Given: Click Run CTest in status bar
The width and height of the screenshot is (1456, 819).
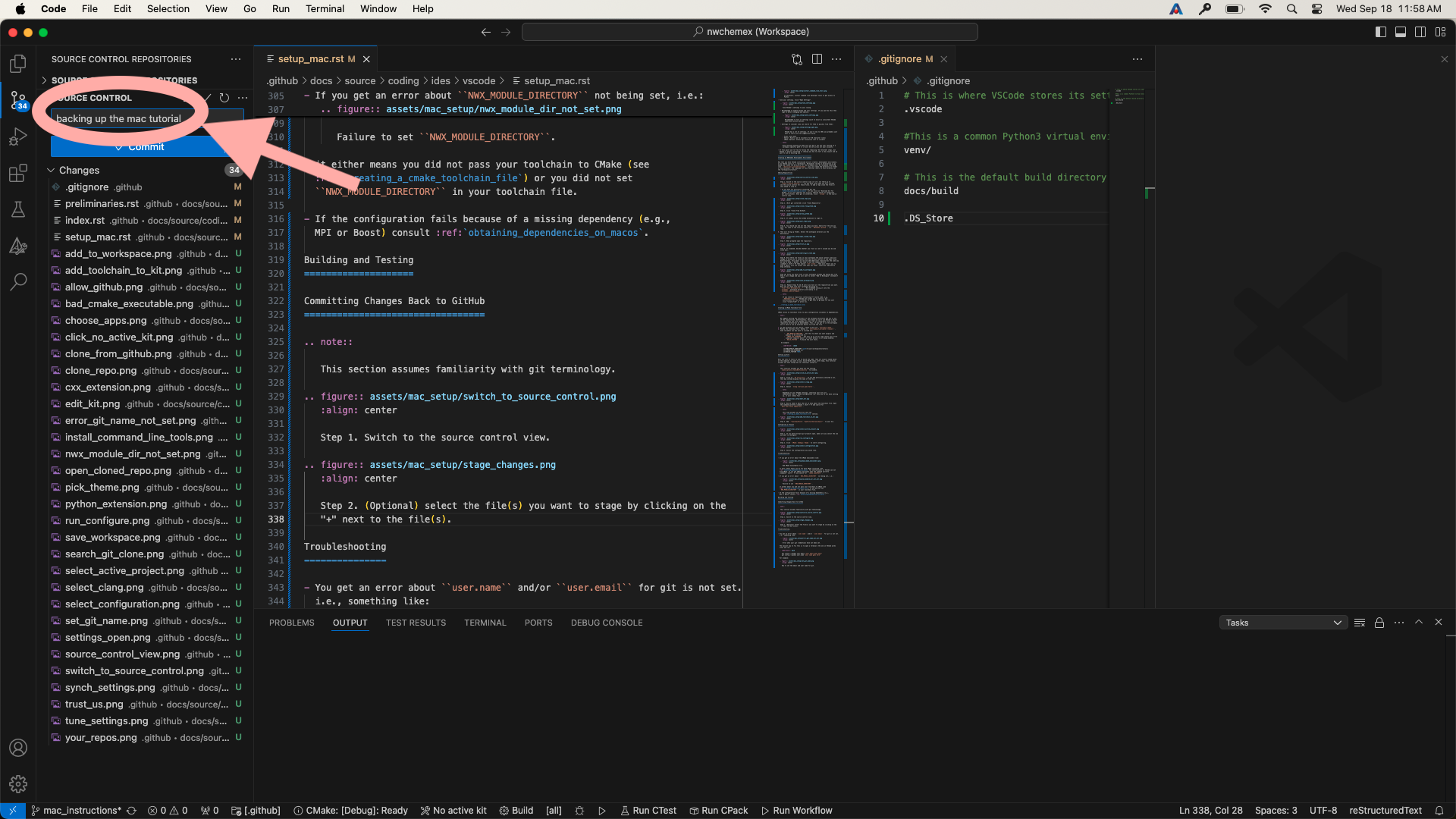Looking at the screenshot, I should (648, 811).
